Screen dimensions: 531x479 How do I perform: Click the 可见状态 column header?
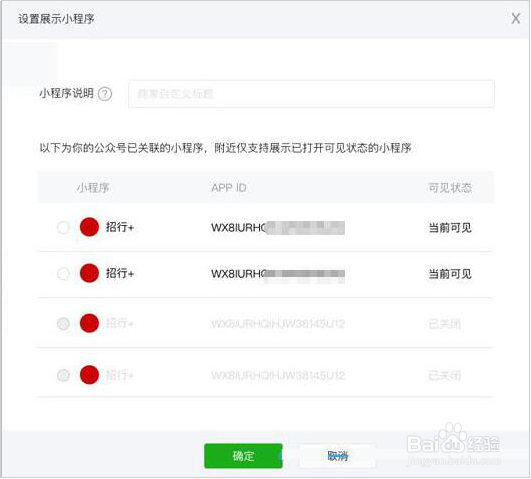click(450, 188)
